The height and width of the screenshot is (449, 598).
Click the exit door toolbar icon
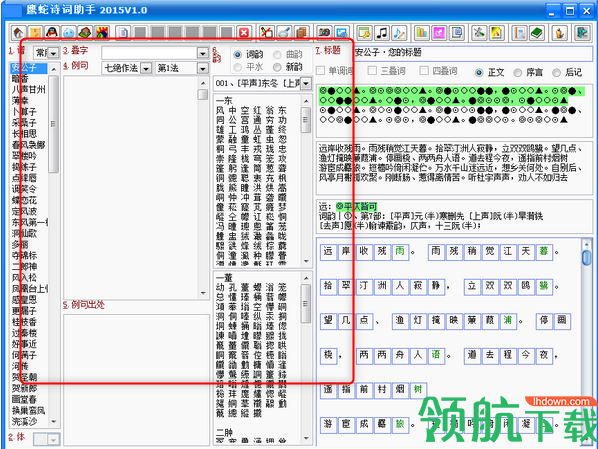point(582,33)
